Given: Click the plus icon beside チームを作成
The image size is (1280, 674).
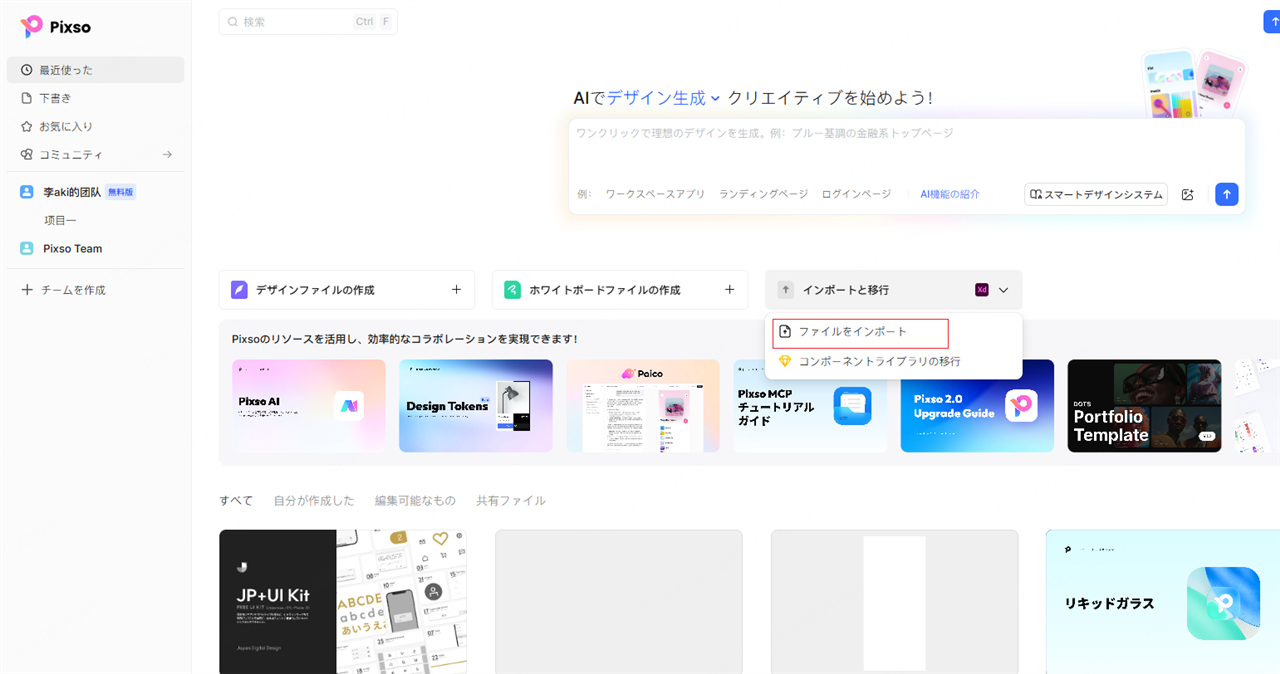Looking at the screenshot, I should click(x=27, y=290).
